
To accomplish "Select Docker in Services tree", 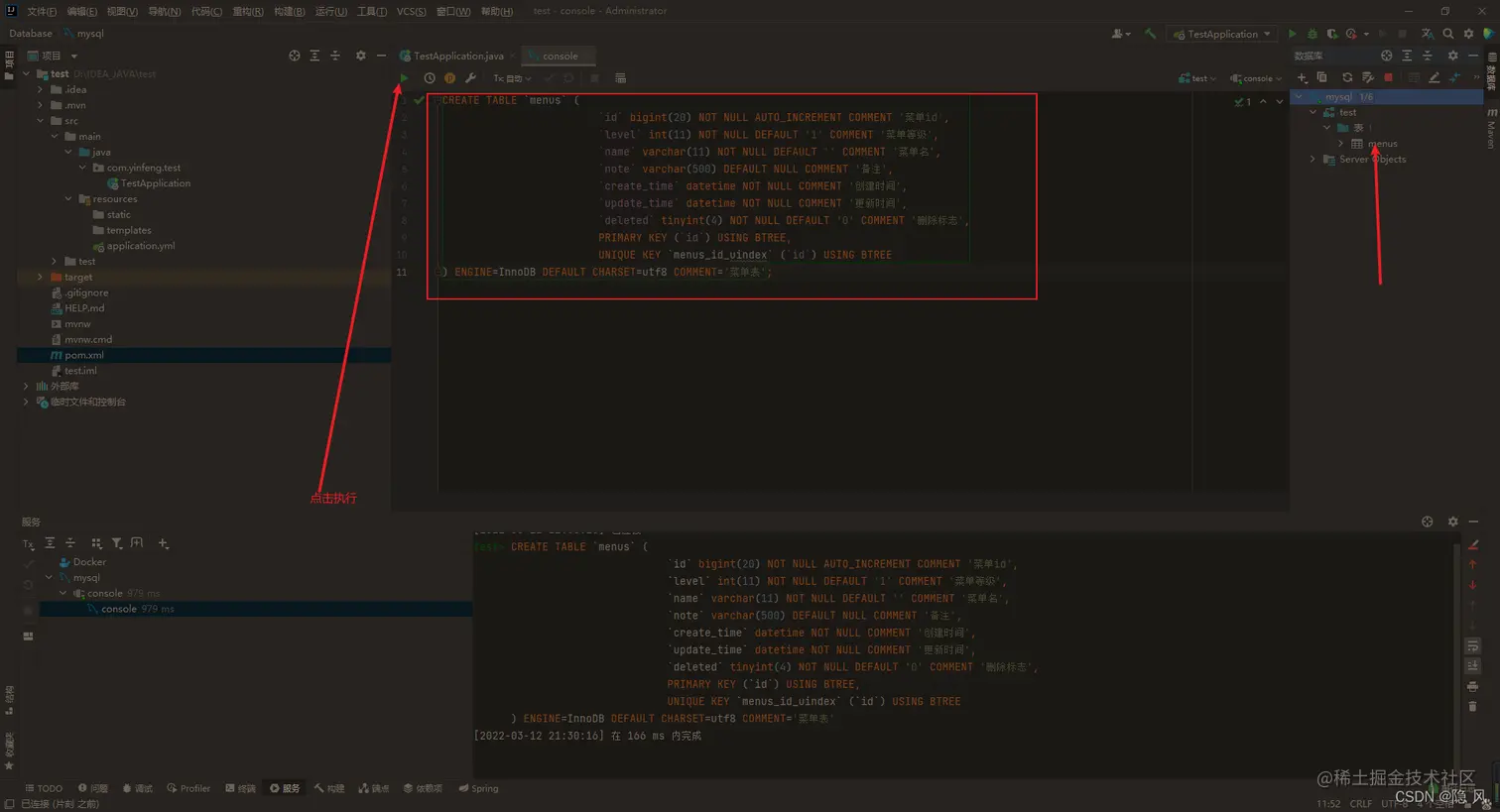I will click(82, 562).
